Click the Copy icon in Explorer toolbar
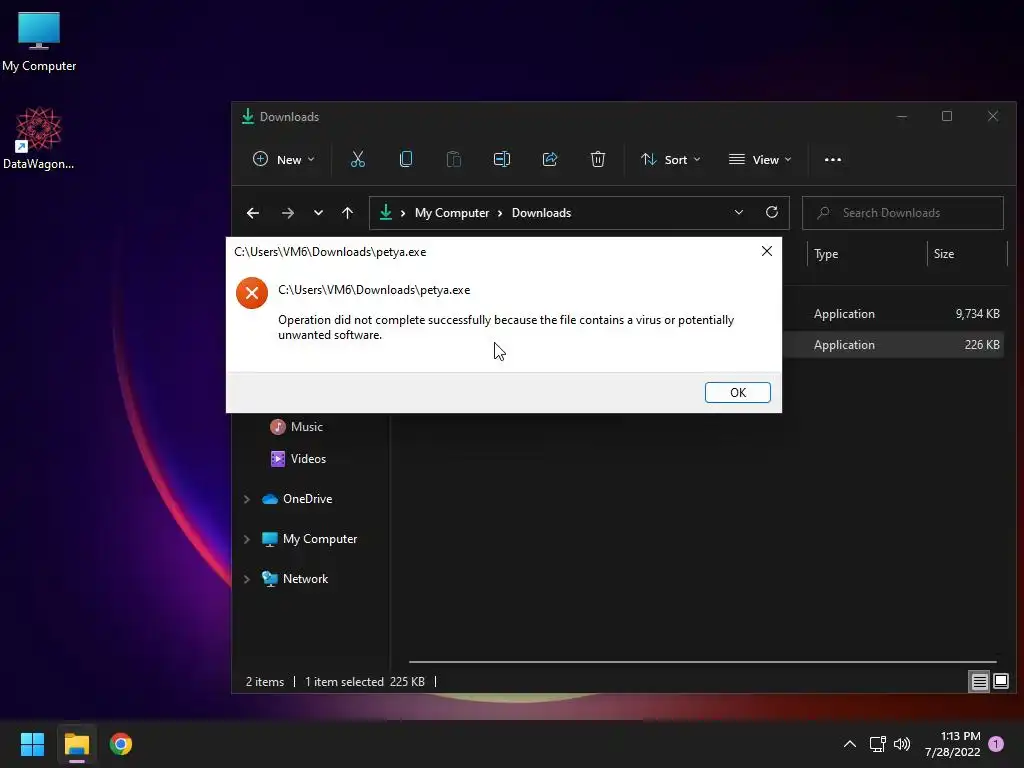1024x768 pixels. [x=406, y=159]
